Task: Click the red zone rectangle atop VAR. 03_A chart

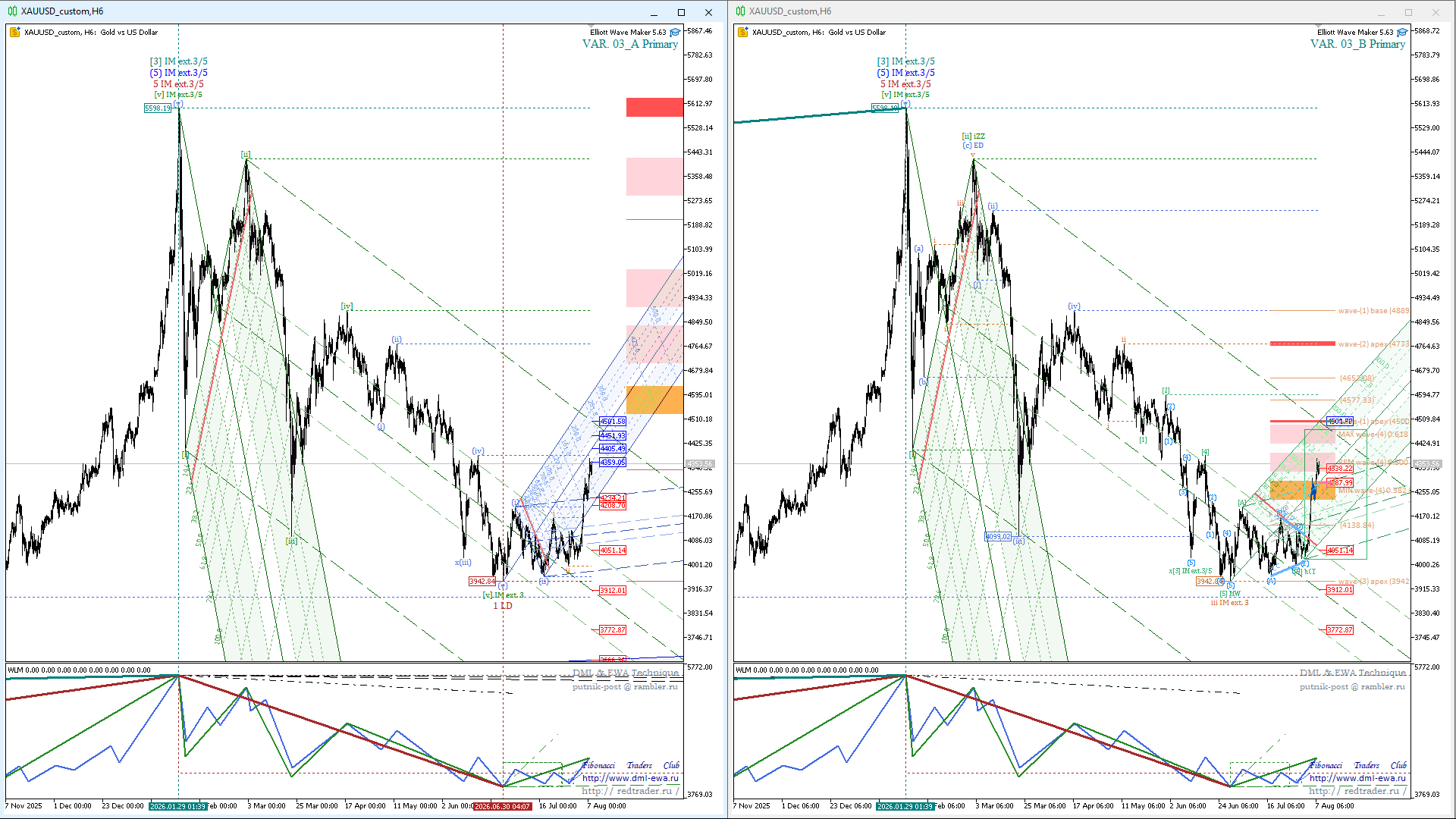Action: coord(654,107)
